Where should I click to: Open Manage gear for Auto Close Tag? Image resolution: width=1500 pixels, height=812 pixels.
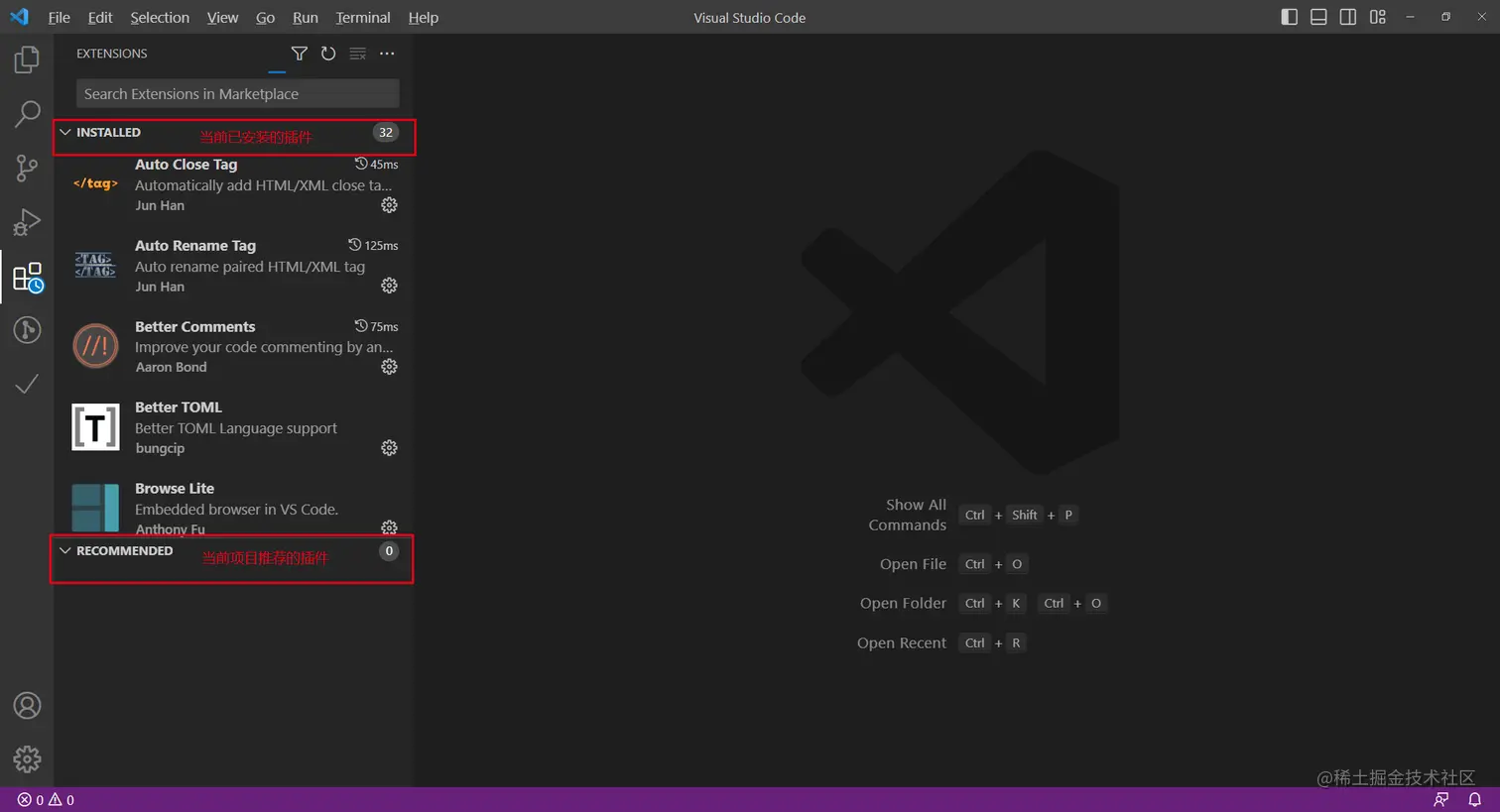click(389, 205)
